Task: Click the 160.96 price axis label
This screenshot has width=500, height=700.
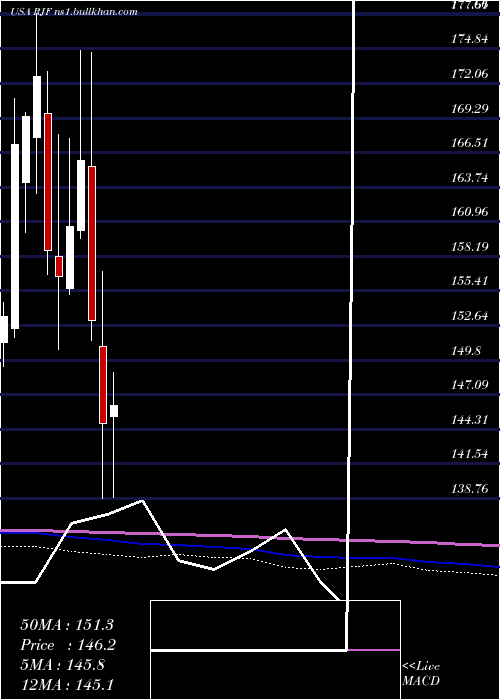Action: pyautogui.click(x=470, y=212)
